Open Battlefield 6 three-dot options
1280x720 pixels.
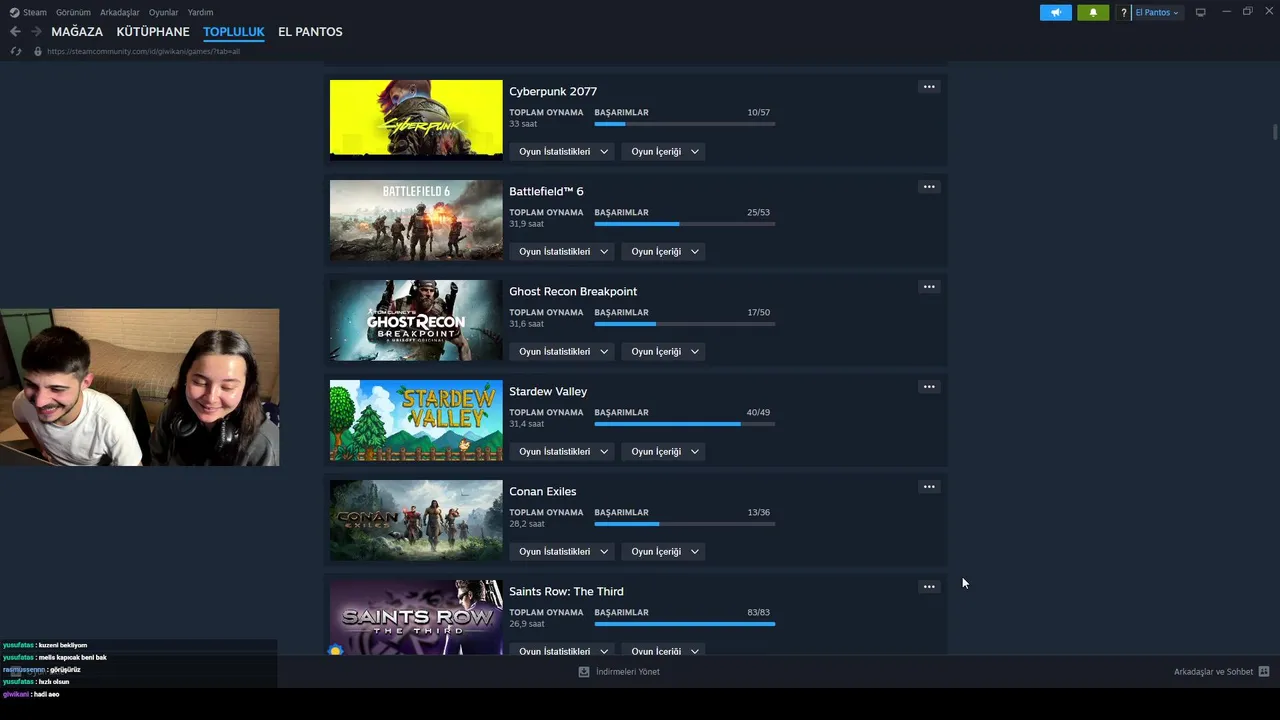click(929, 187)
